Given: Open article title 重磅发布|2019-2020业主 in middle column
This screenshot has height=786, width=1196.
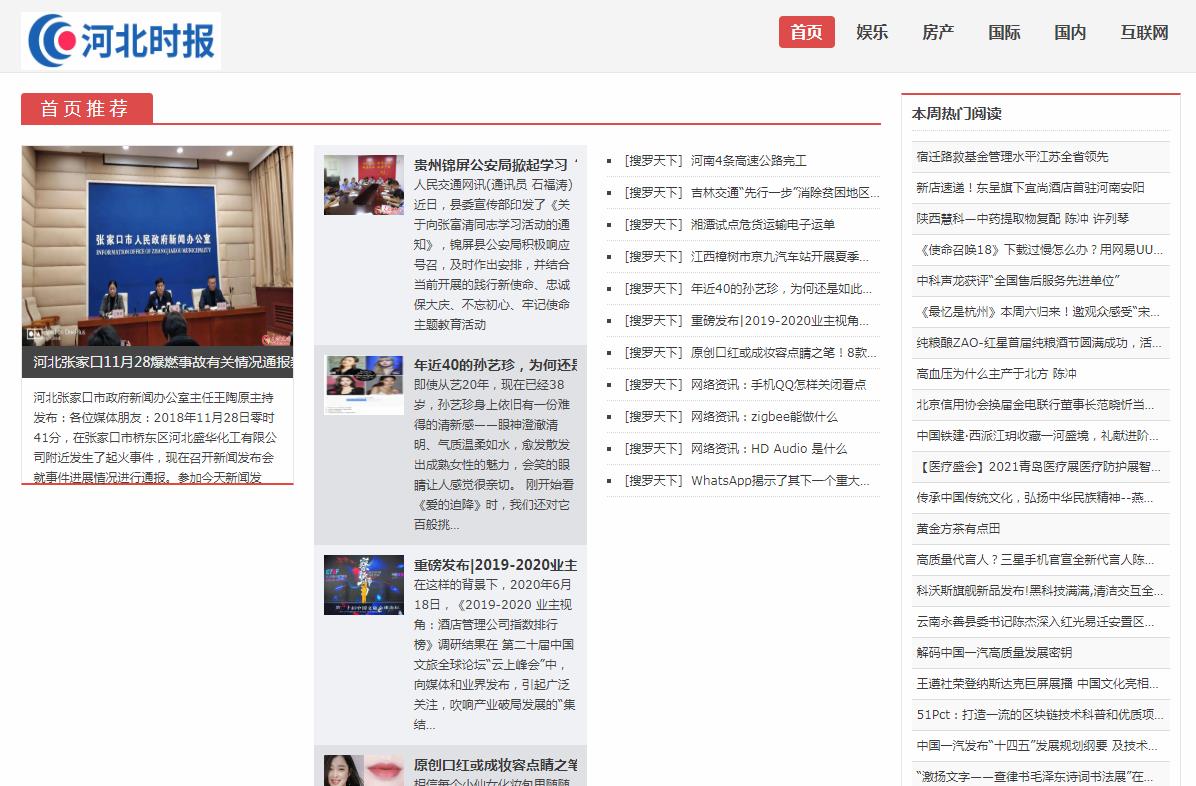Looking at the screenshot, I should (495, 565).
